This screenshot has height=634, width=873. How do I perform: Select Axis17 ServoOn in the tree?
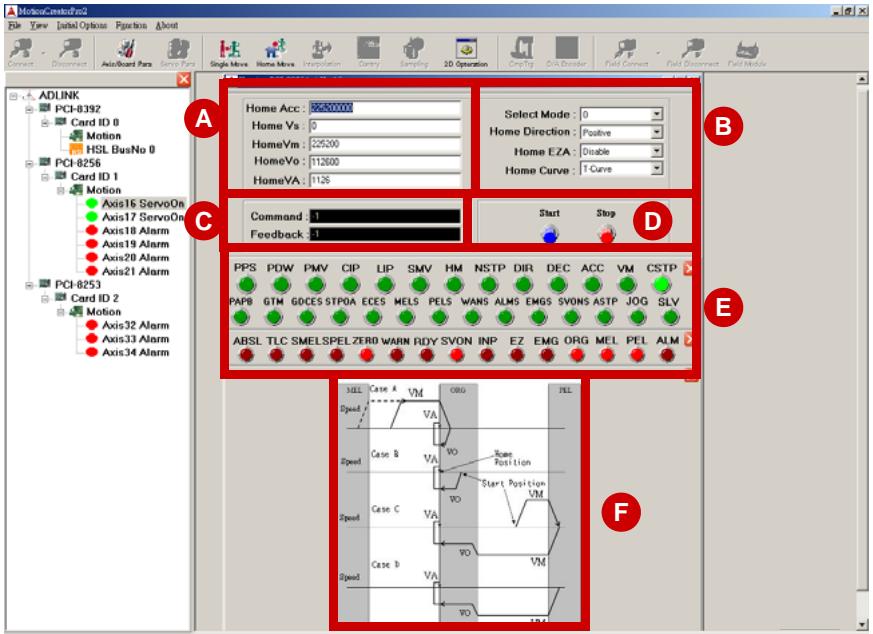(143, 217)
